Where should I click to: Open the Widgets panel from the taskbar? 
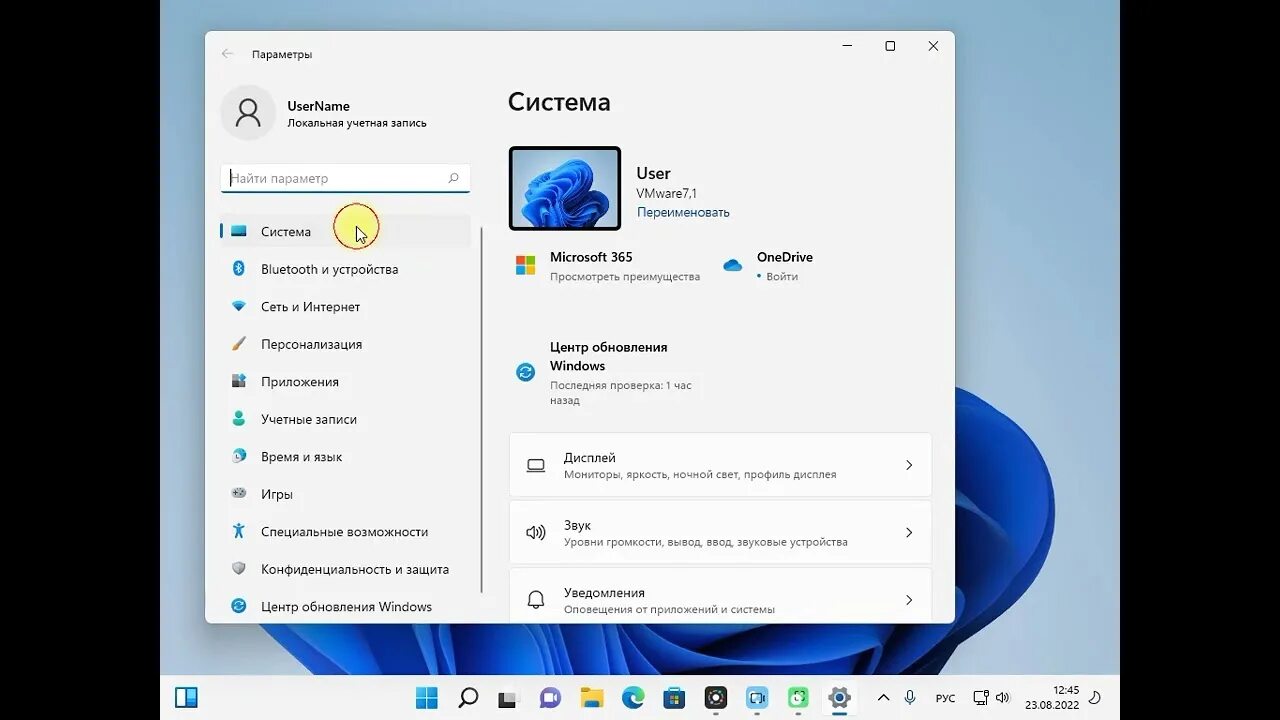click(x=186, y=698)
